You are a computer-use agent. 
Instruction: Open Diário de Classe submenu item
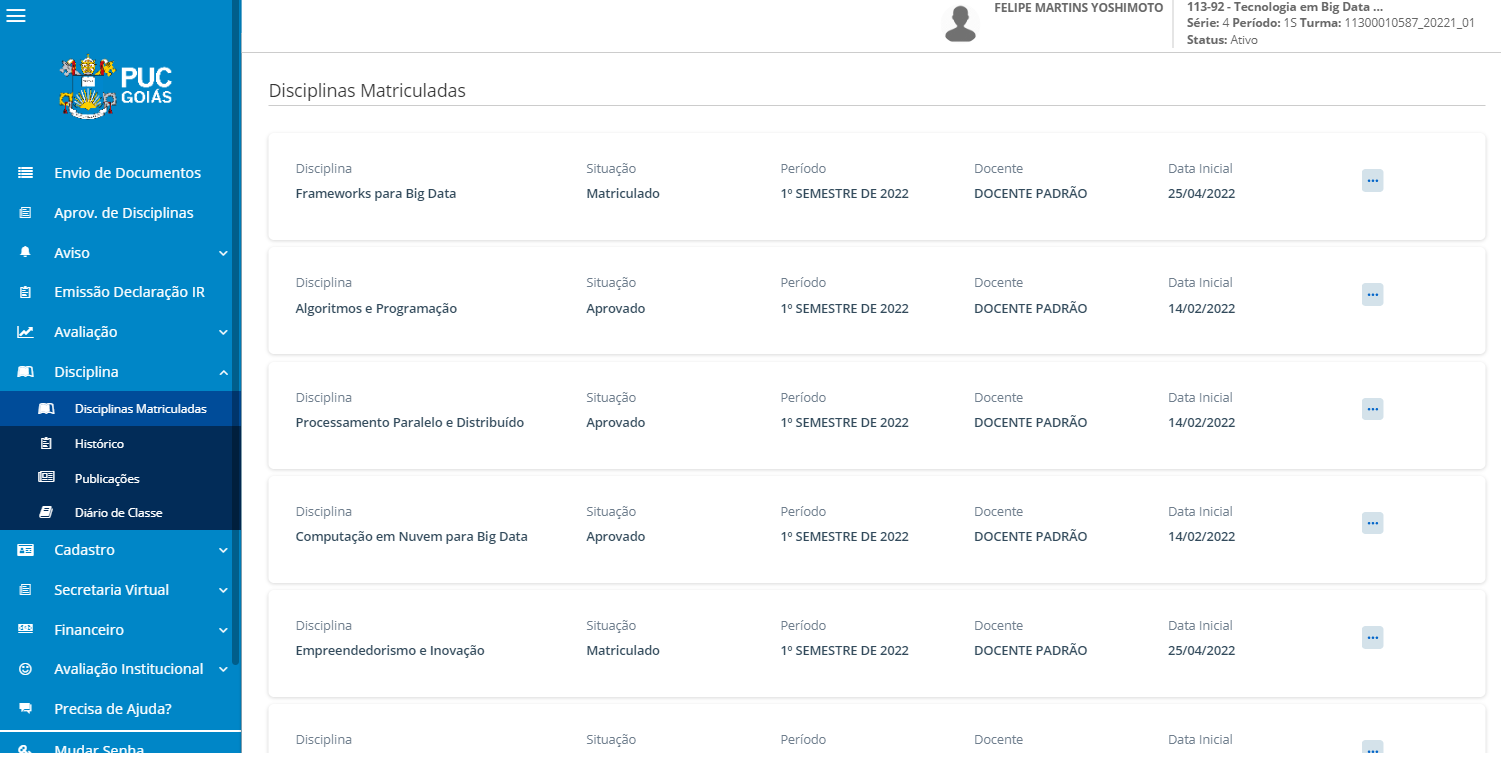pos(120,513)
